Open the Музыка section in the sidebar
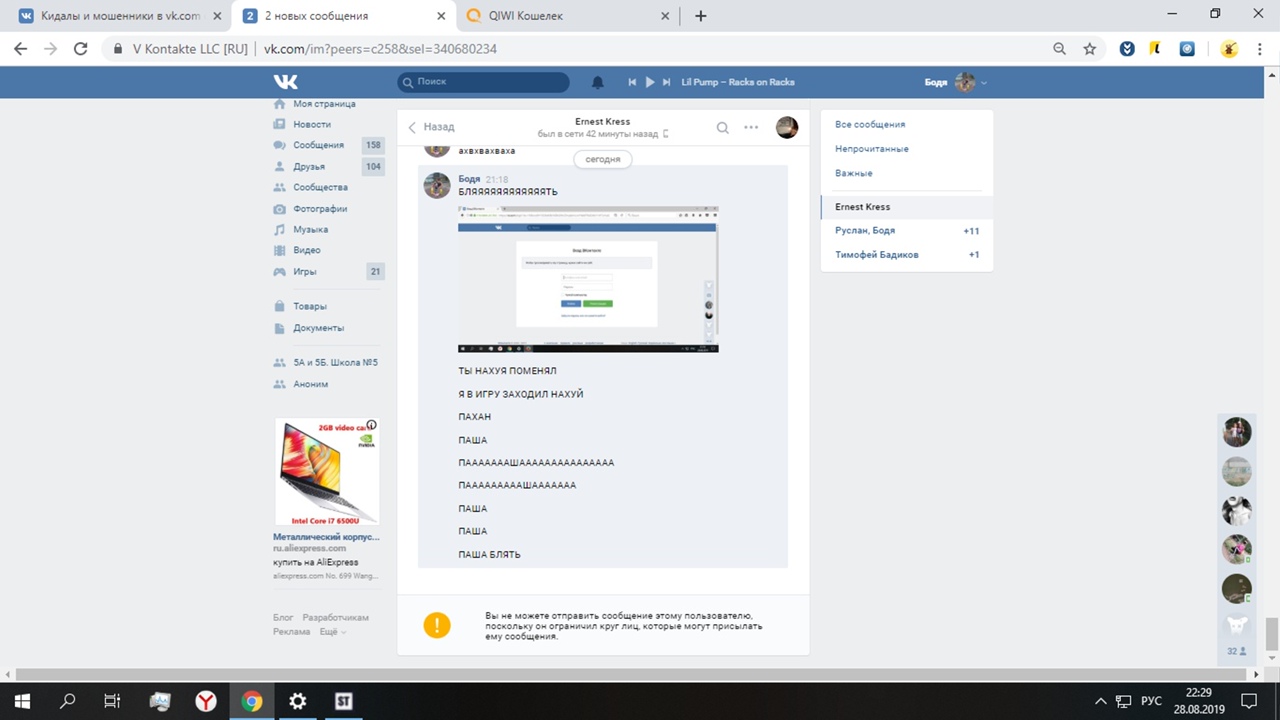 [310, 229]
